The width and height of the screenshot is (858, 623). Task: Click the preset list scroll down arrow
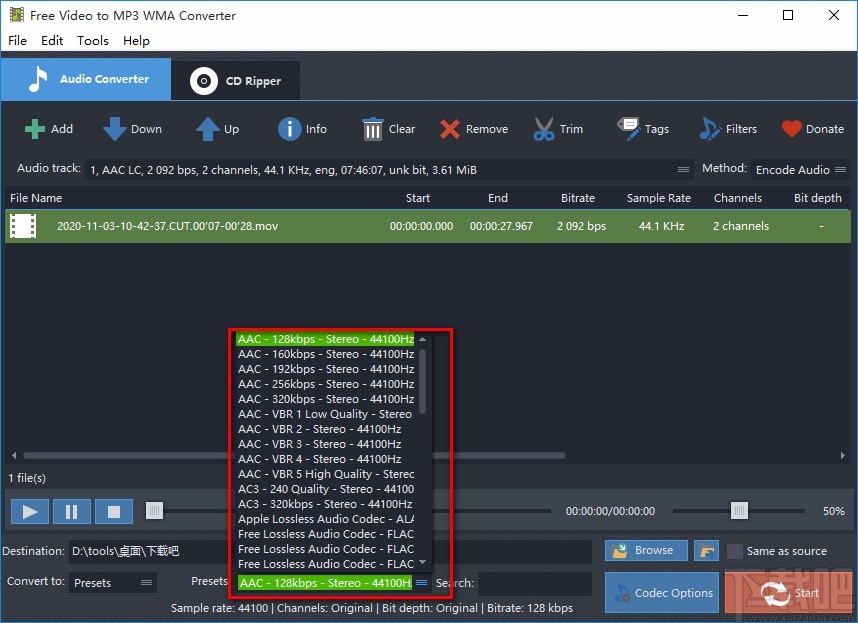click(x=422, y=562)
